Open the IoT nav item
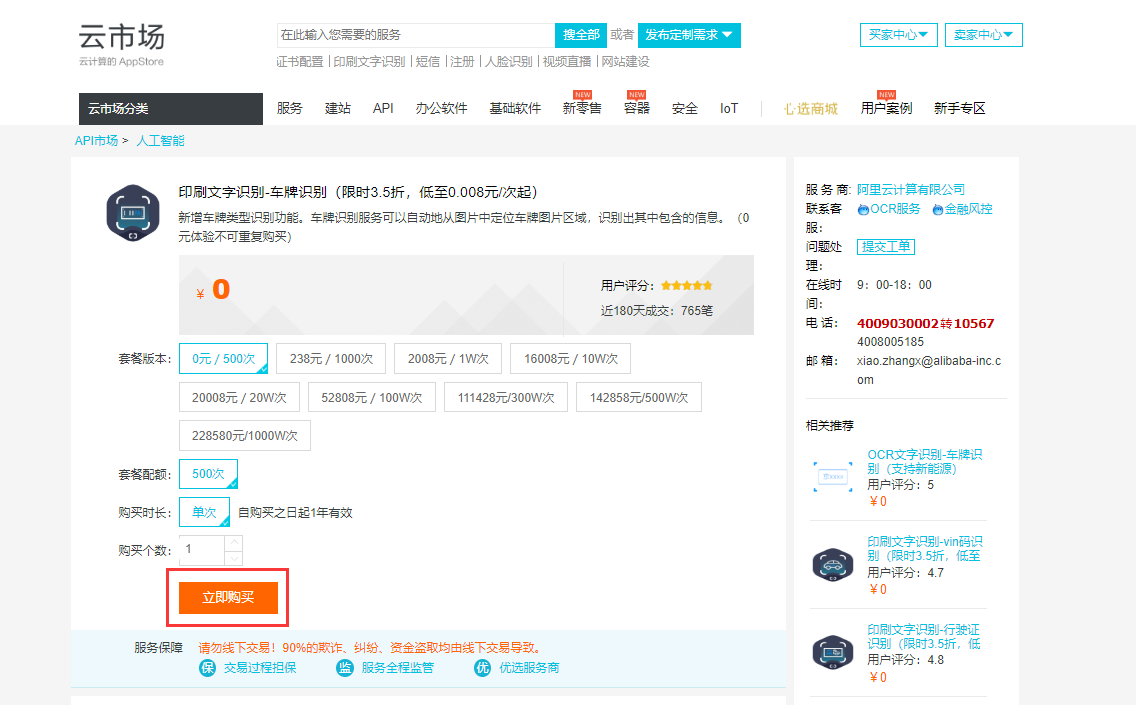 click(x=729, y=109)
